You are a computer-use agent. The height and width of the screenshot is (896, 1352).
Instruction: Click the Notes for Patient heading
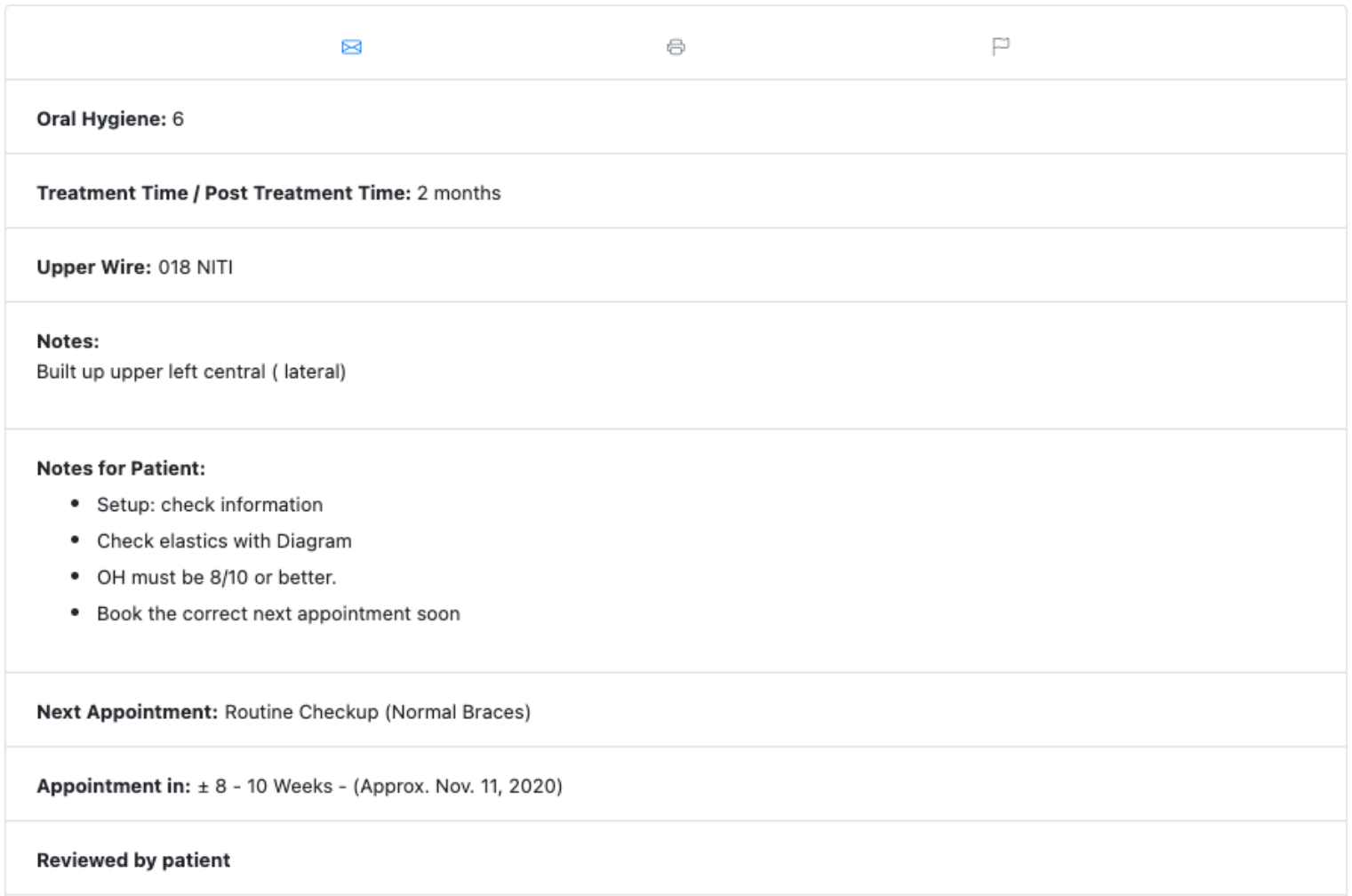tap(121, 468)
